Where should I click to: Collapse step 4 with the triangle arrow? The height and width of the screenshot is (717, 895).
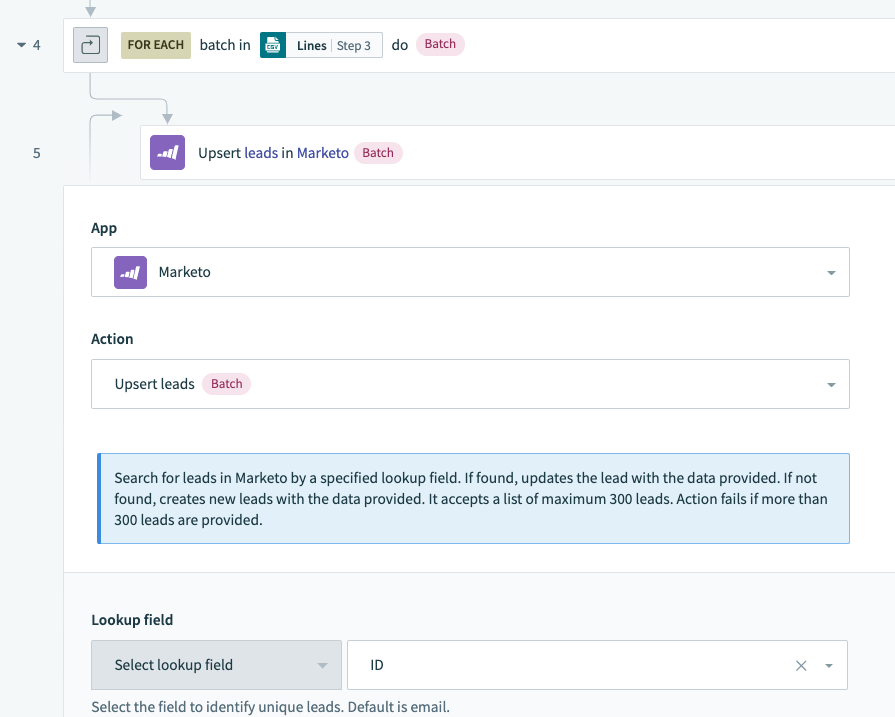[21, 45]
